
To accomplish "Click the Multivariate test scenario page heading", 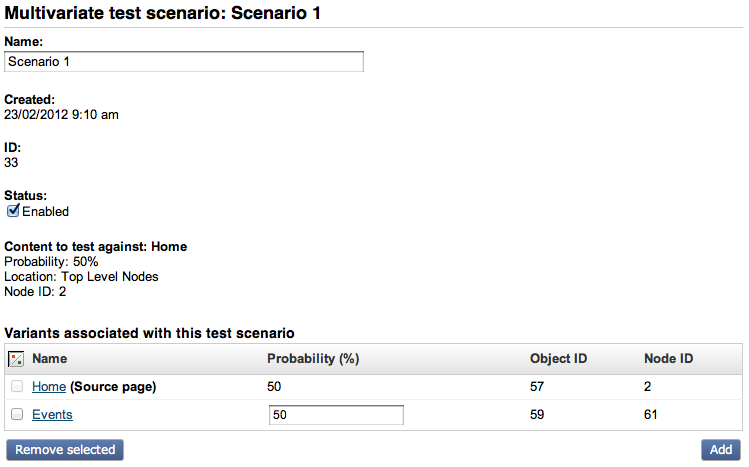I will pos(165,12).
